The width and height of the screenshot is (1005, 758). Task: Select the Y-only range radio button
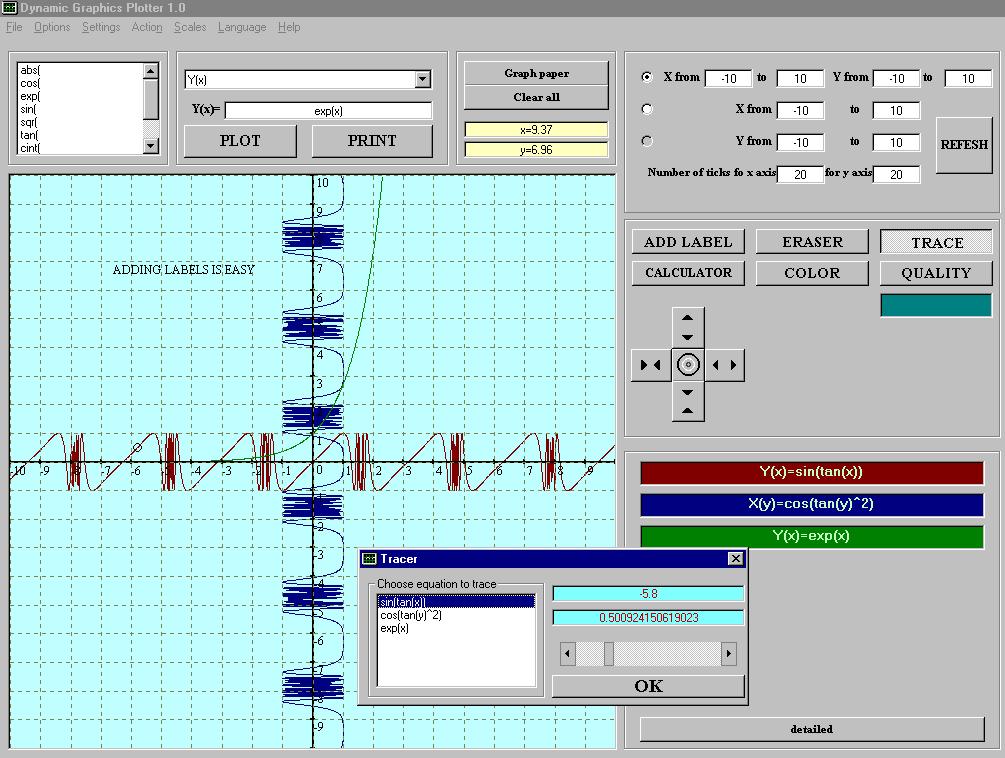[x=647, y=141]
